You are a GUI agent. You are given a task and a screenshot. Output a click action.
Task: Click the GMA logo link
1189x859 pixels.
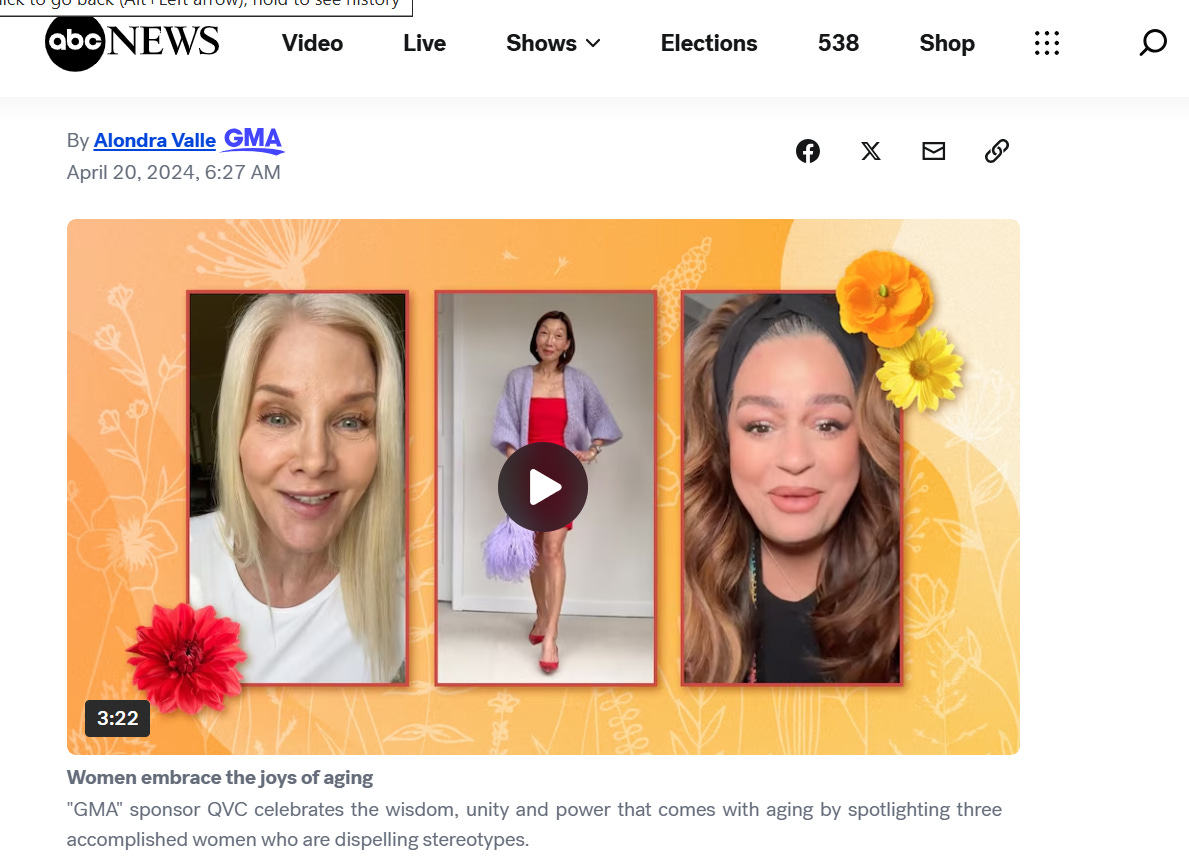[253, 140]
